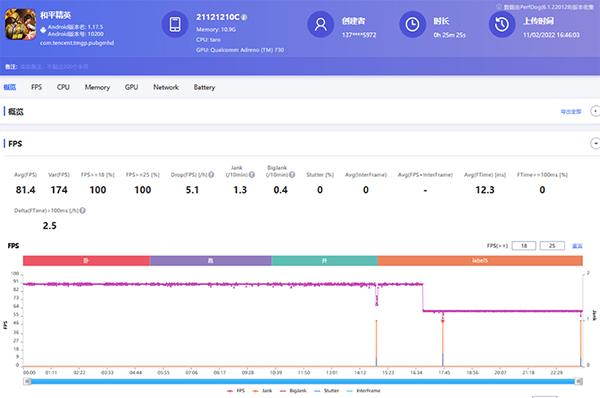Viewport: 600px width, 398px height.
Task: Select the purple label segment above chart
Action: (210, 261)
